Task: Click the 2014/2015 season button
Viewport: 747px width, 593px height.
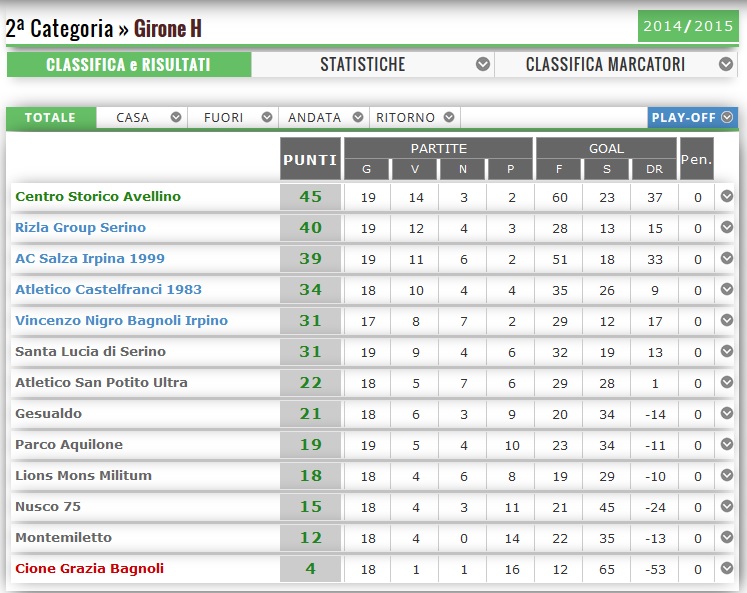Action: point(687,26)
